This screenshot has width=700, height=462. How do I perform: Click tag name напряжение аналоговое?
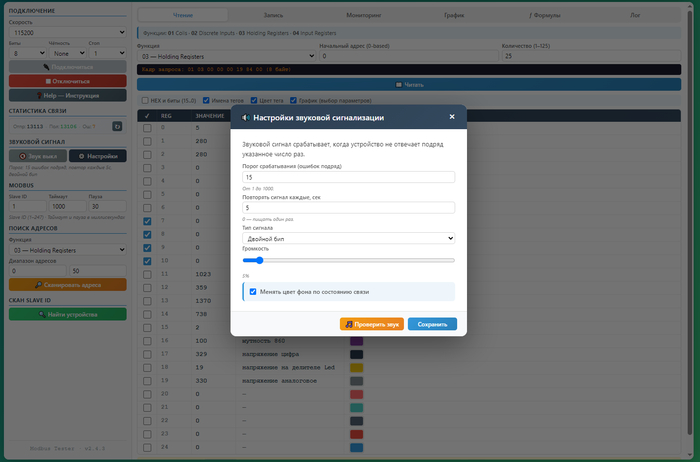(x=279, y=381)
